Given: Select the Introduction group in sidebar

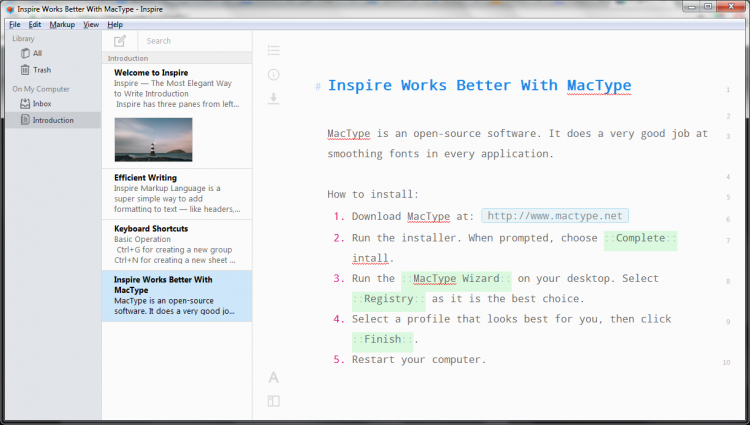Looking at the screenshot, I should click(53, 120).
